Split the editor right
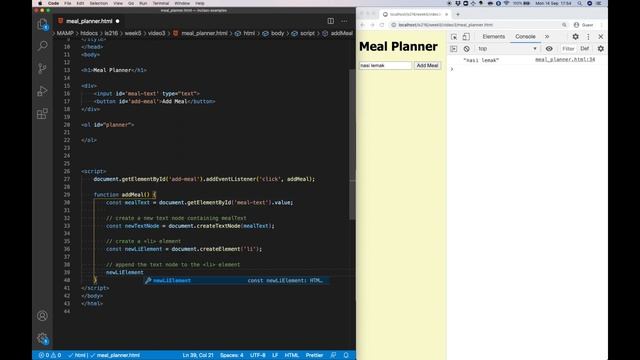This screenshot has height=360, width=640. tap(331, 21)
